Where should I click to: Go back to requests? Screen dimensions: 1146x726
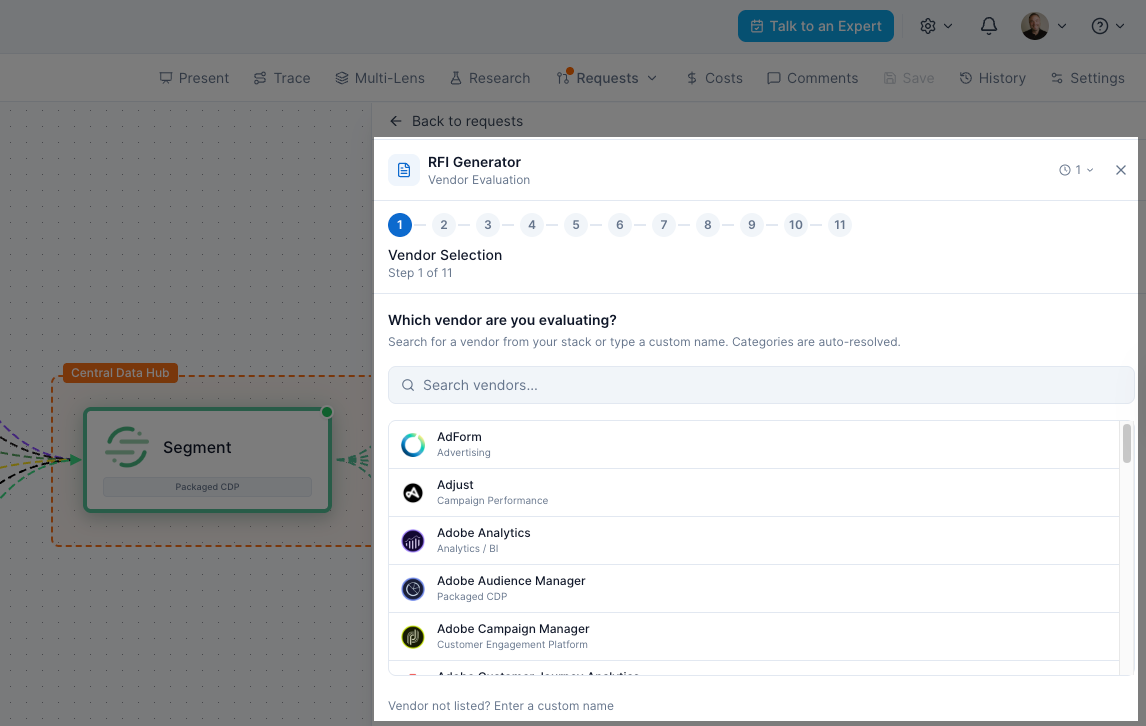(x=457, y=121)
